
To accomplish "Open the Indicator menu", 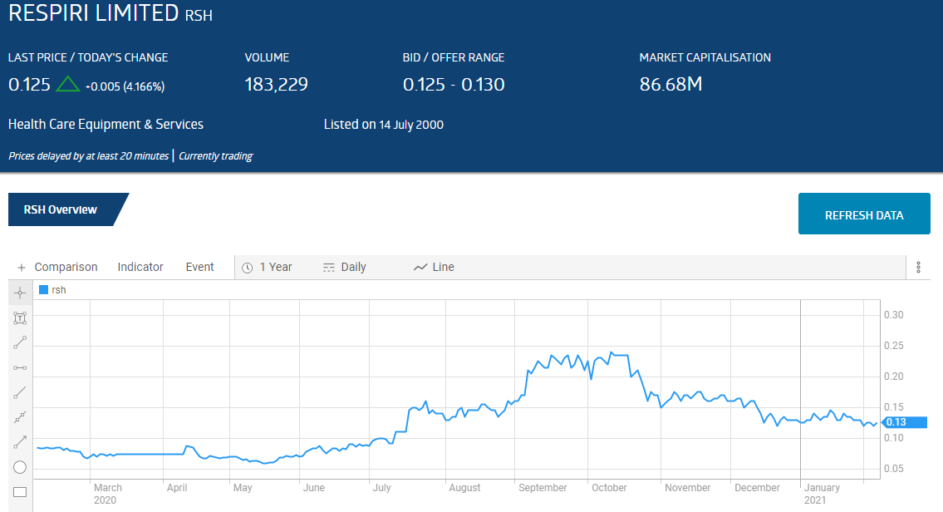I will (x=140, y=267).
